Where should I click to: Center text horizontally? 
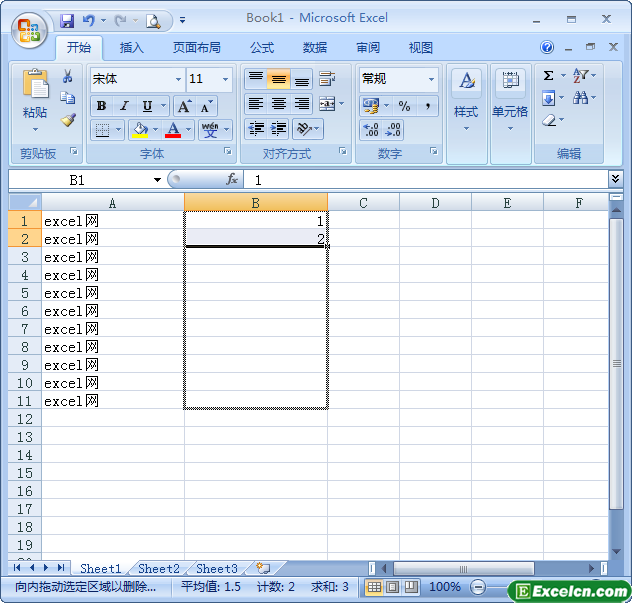pyautogui.click(x=278, y=104)
